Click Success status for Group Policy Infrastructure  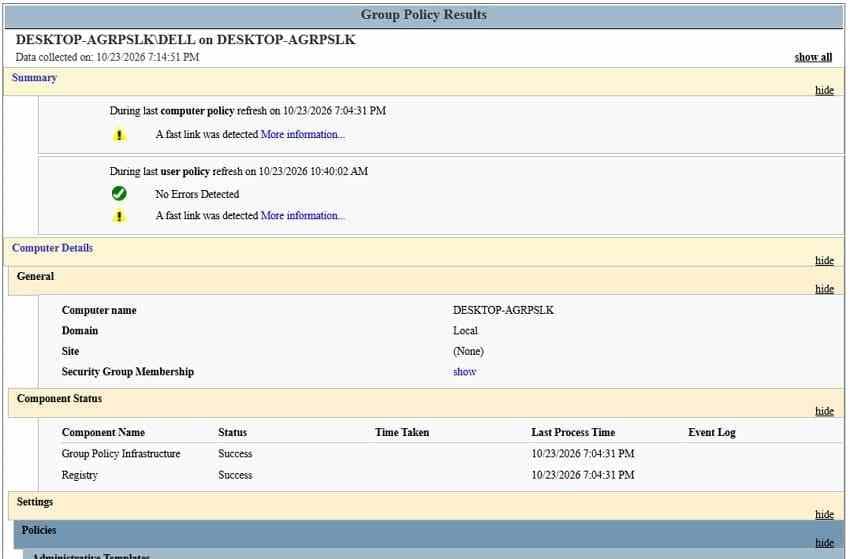(x=235, y=454)
